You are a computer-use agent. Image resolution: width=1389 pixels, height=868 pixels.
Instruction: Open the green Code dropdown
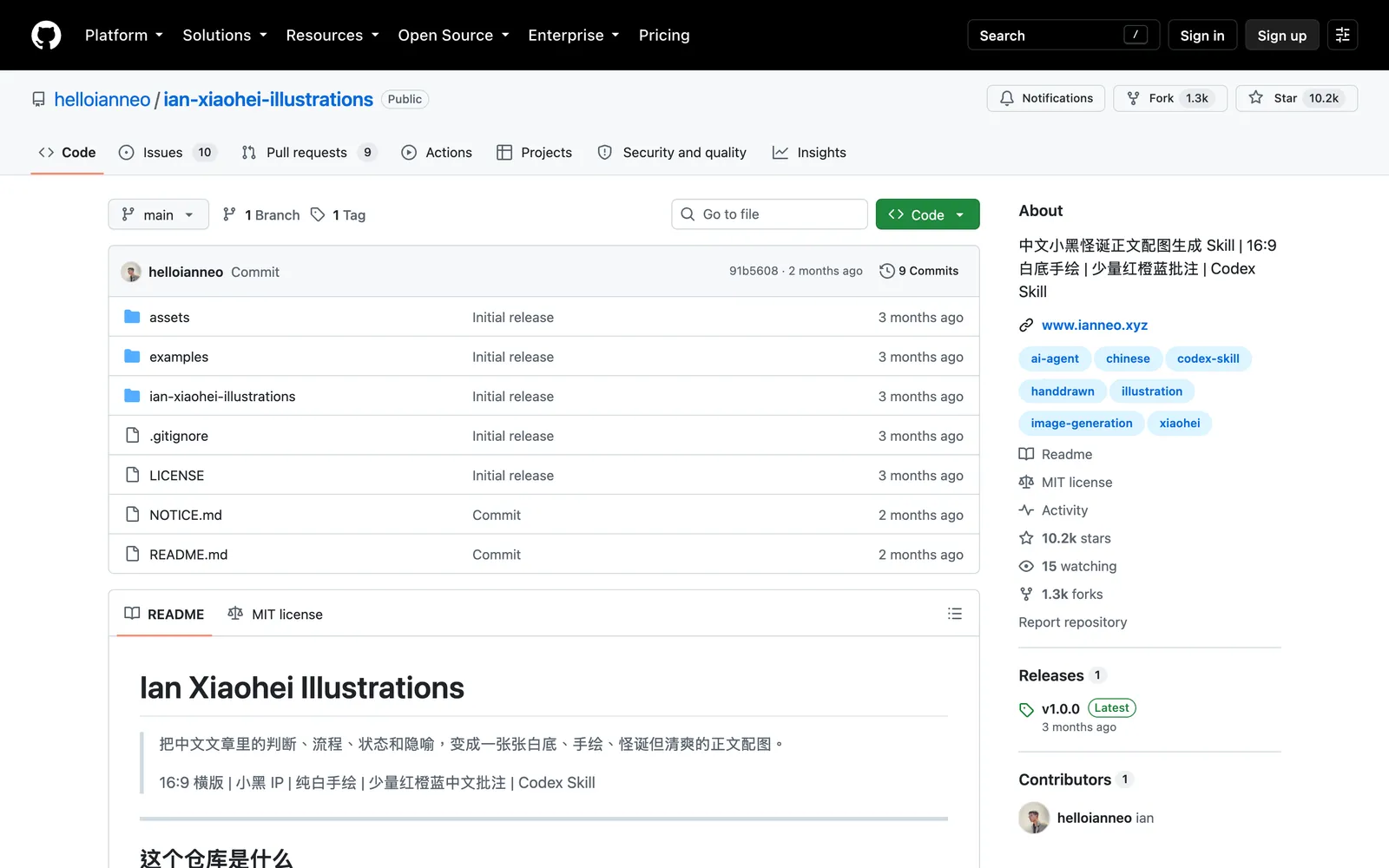point(927,214)
